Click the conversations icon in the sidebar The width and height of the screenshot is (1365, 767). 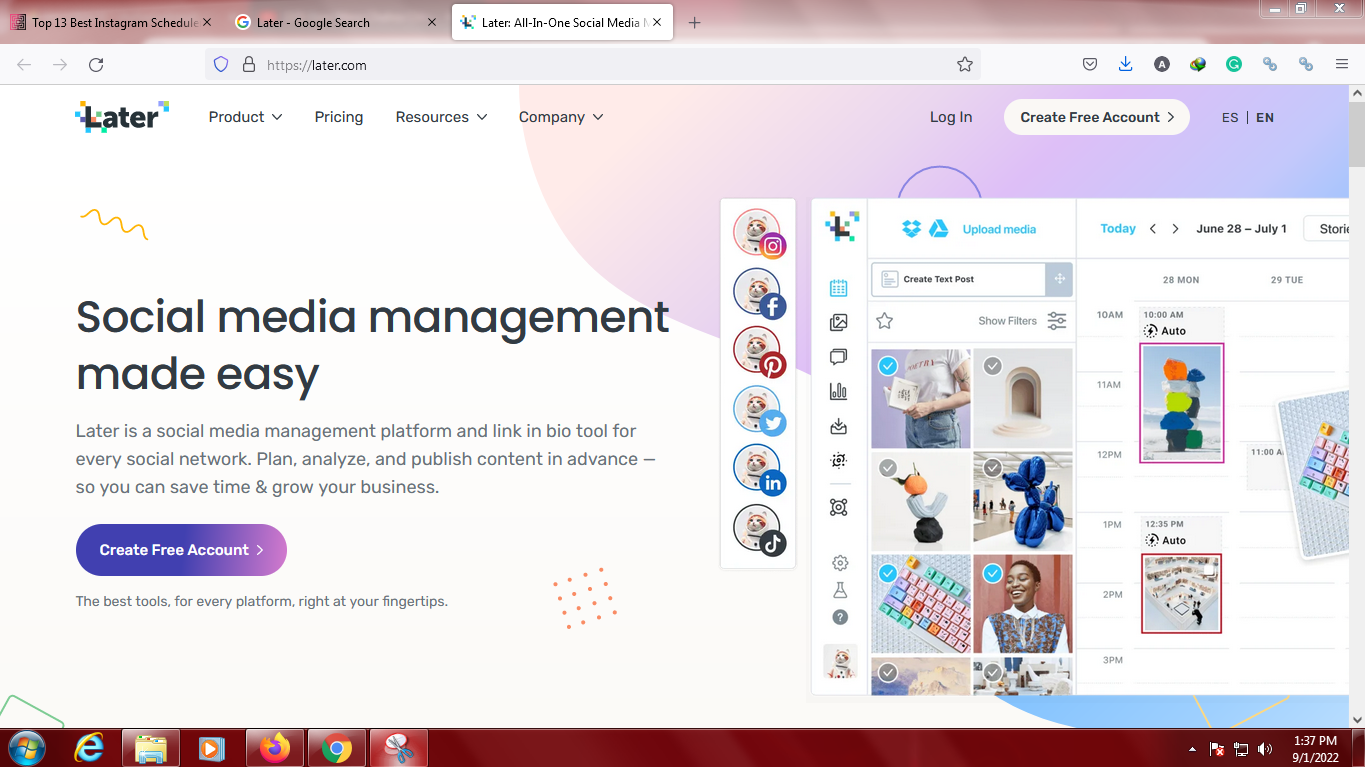[x=839, y=357]
